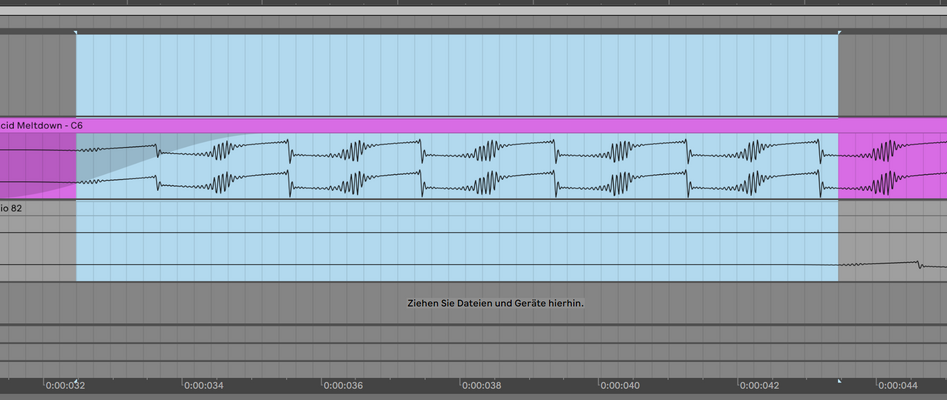Click the loop brace start marker
The image size is (947, 400).
76,31
